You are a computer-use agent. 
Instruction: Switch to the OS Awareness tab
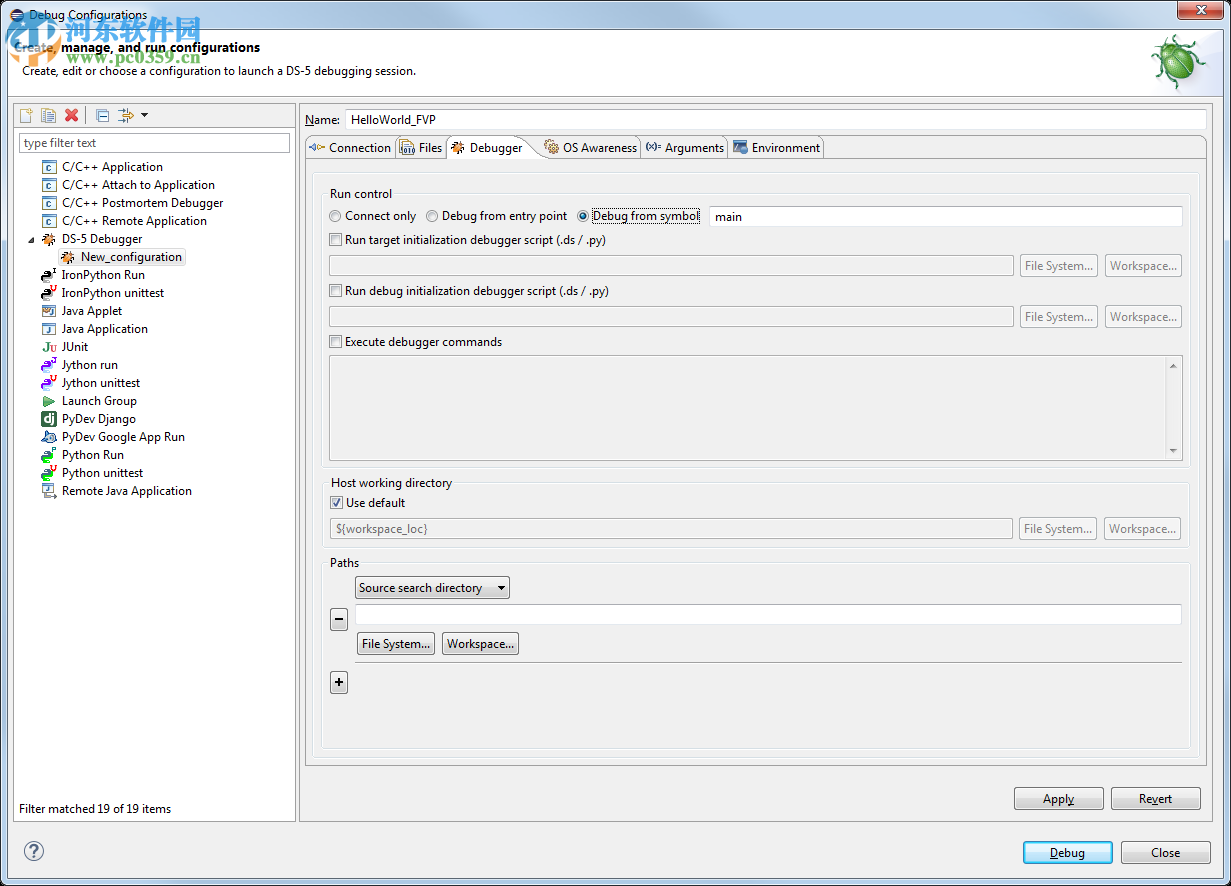click(x=590, y=148)
